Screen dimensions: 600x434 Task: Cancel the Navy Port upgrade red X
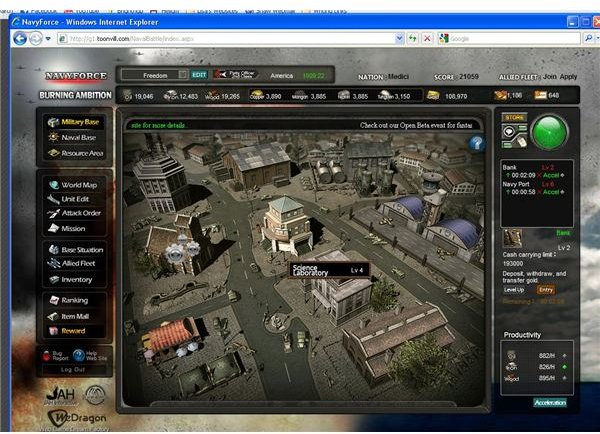(x=539, y=192)
